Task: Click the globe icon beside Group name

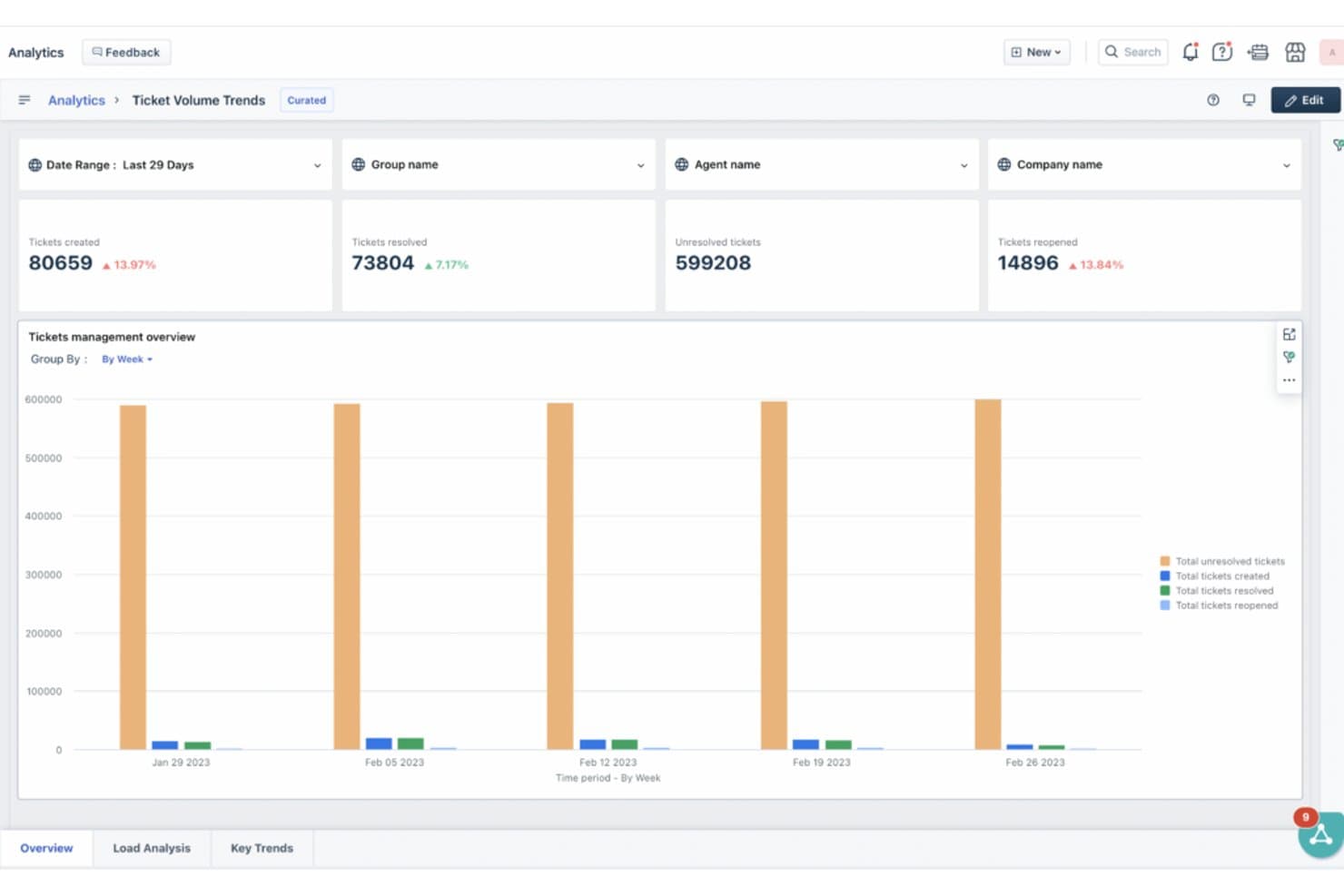Action: pyautogui.click(x=358, y=164)
